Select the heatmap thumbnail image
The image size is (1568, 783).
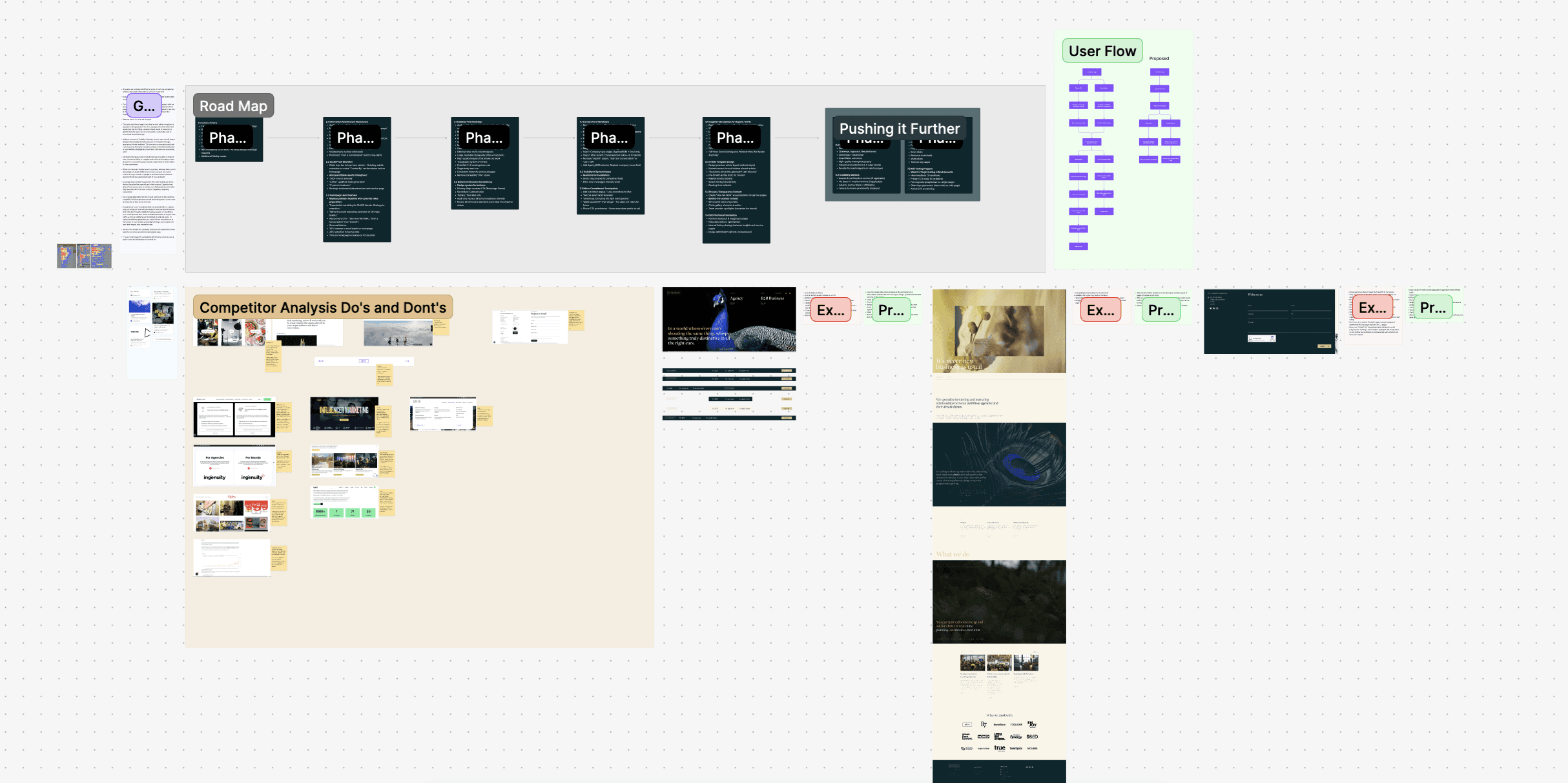(x=84, y=256)
